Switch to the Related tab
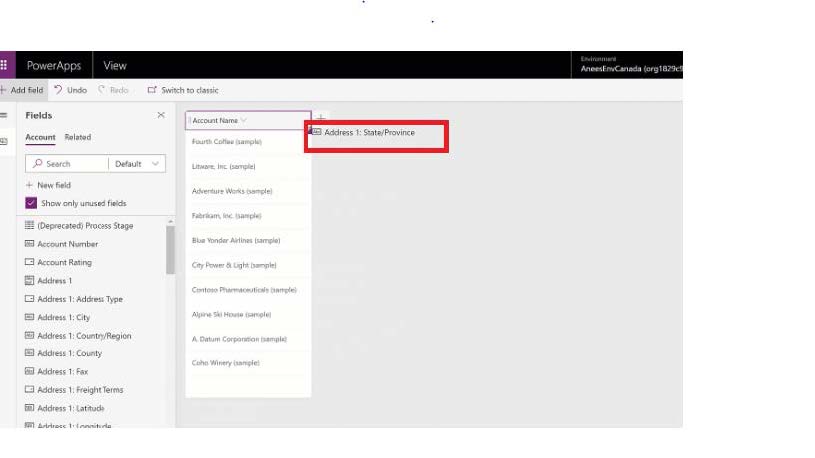Image resolution: width=815 pixels, height=458 pixels. point(77,137)
